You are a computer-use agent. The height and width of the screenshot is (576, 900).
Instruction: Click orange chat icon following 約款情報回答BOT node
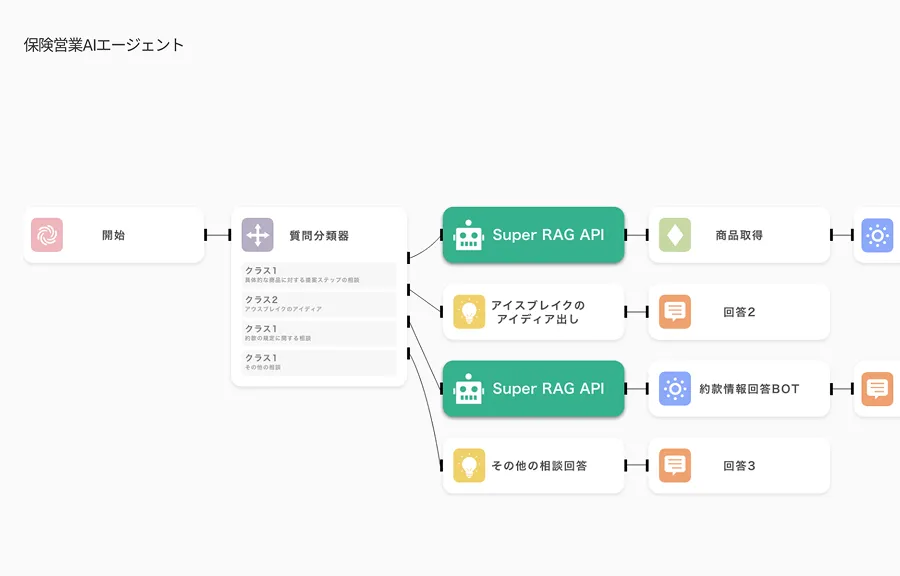[878, 389]
